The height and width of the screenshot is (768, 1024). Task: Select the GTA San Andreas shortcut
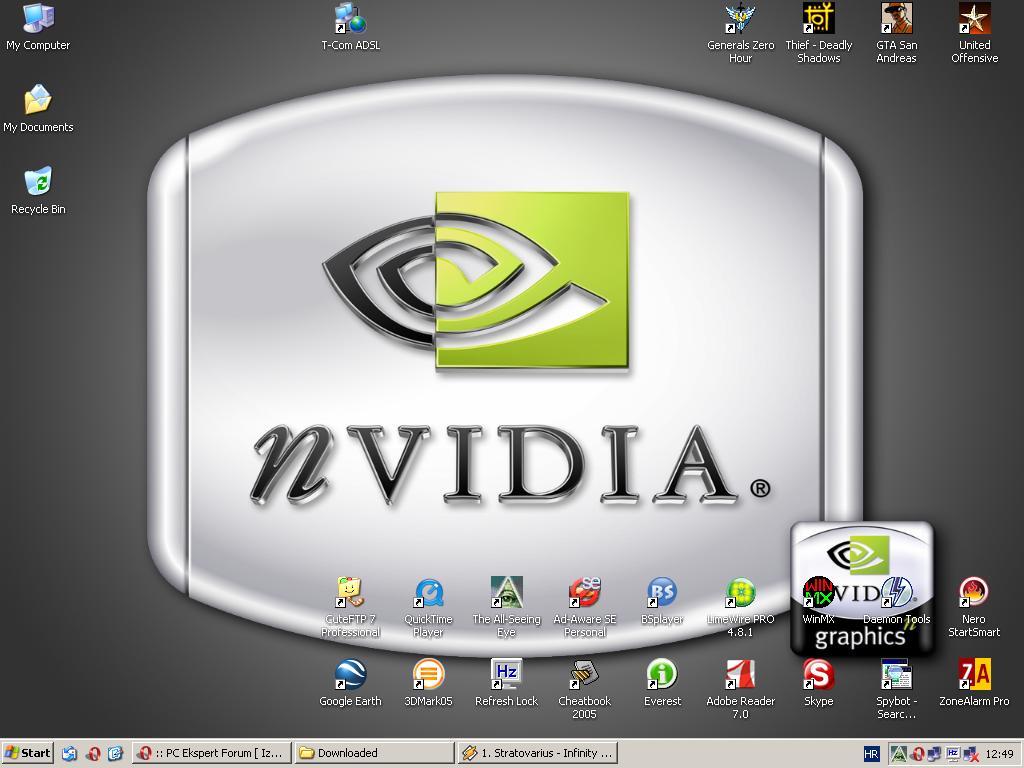click(x=897, y=33)
